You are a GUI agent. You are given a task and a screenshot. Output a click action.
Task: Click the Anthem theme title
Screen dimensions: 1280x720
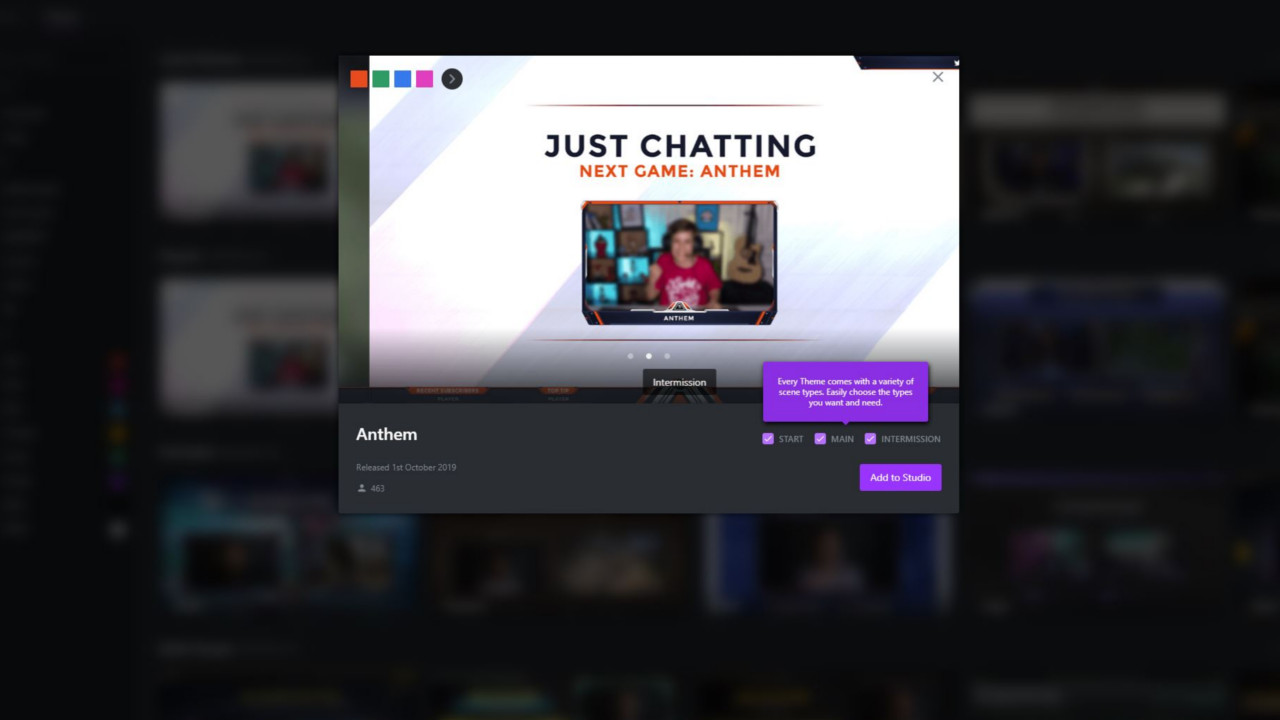tap(387, 434)
